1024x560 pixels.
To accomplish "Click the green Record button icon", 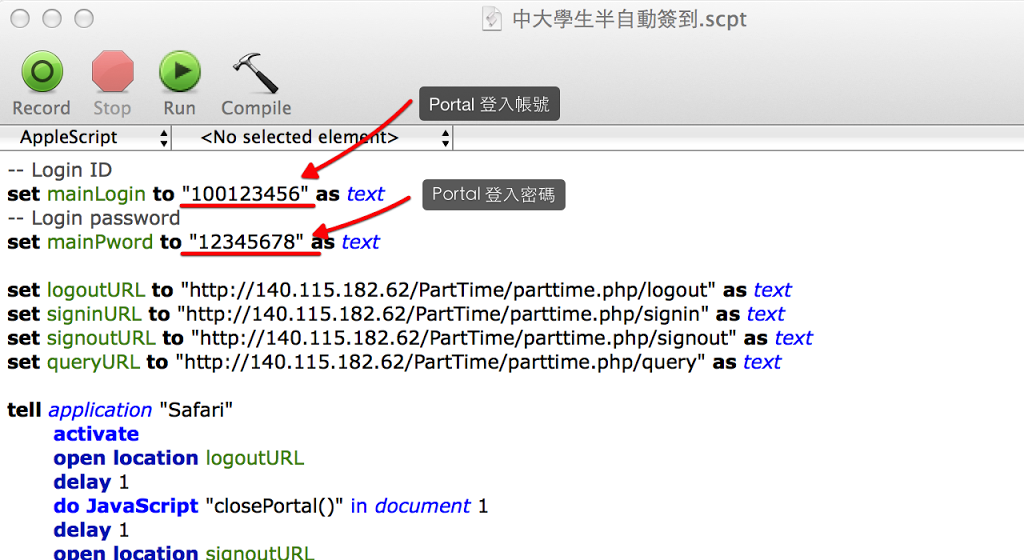I will click(x=41, y=73).
